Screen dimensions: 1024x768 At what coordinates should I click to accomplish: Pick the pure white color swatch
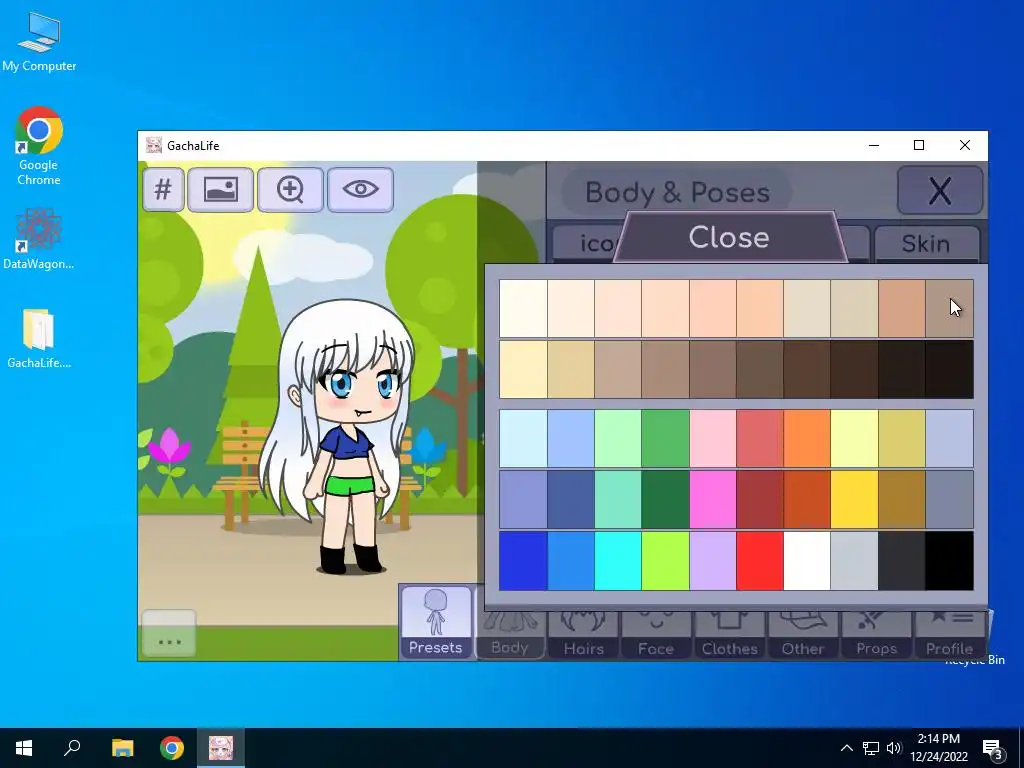[807, 561]
